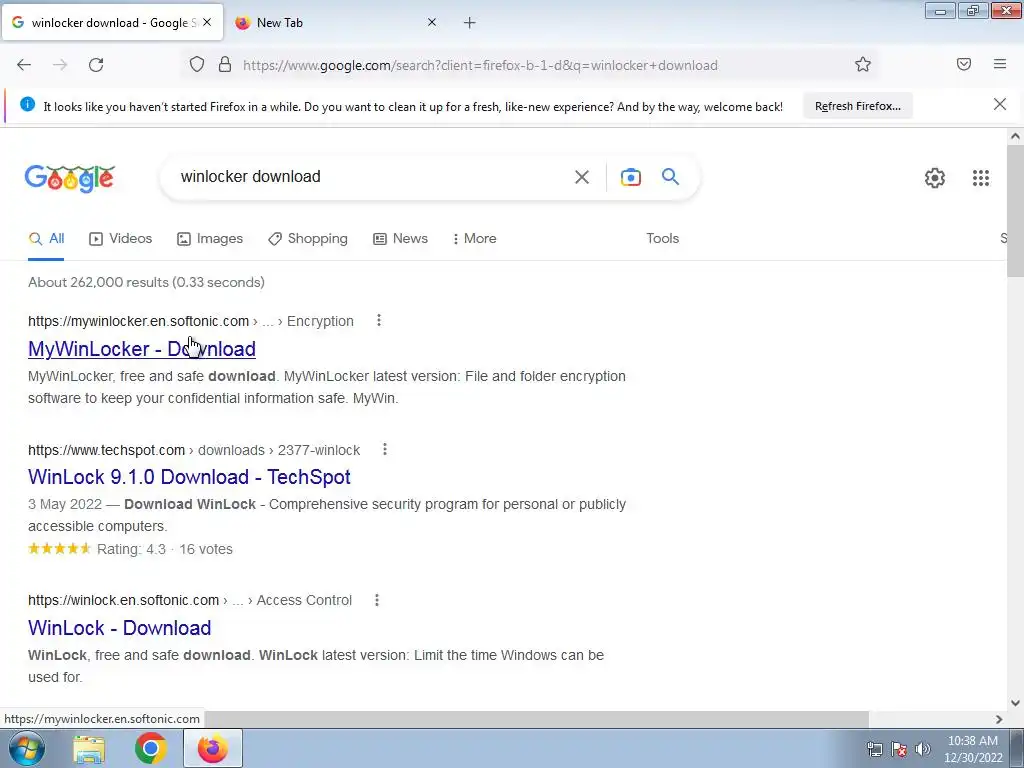Open options for MyWinLocker softonic result
Viewport: 1024px width, 768px height.
coord(379,320)
